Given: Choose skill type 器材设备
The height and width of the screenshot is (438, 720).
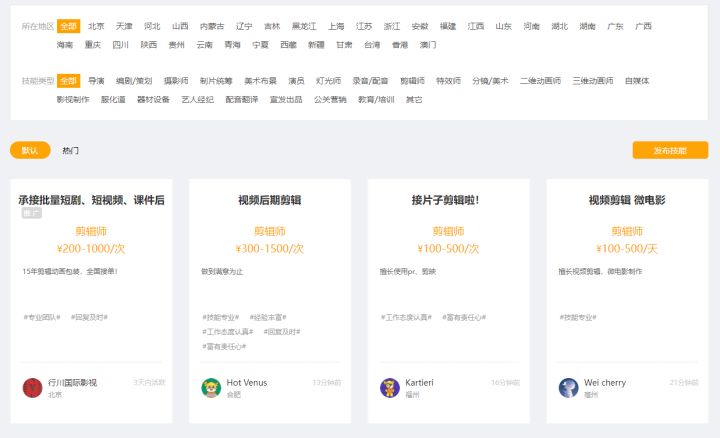Looking at the screenshot, I should 153,99.
